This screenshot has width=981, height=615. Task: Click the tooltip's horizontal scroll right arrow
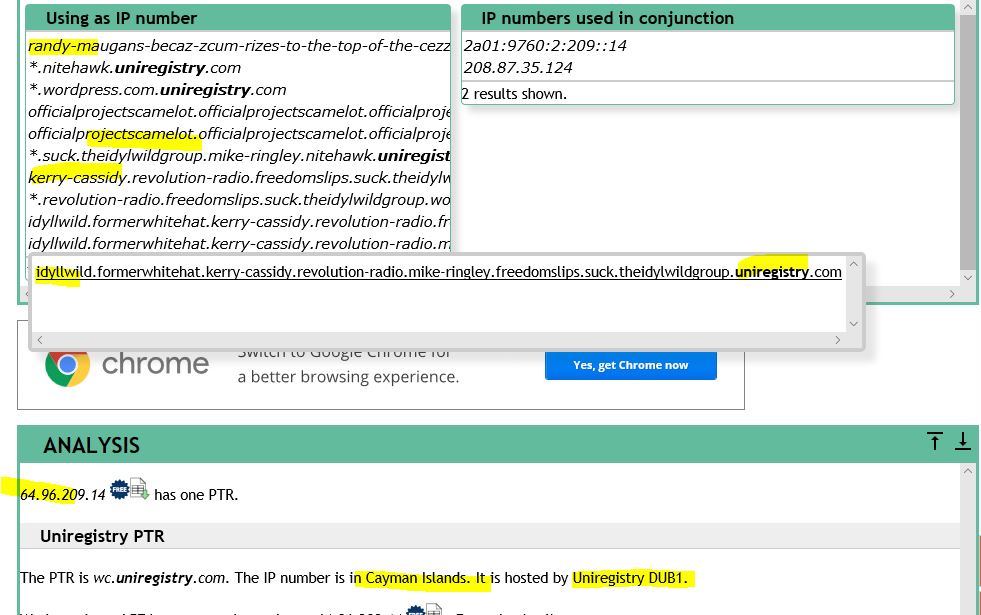pyautogui.click(x=837, y=340)
